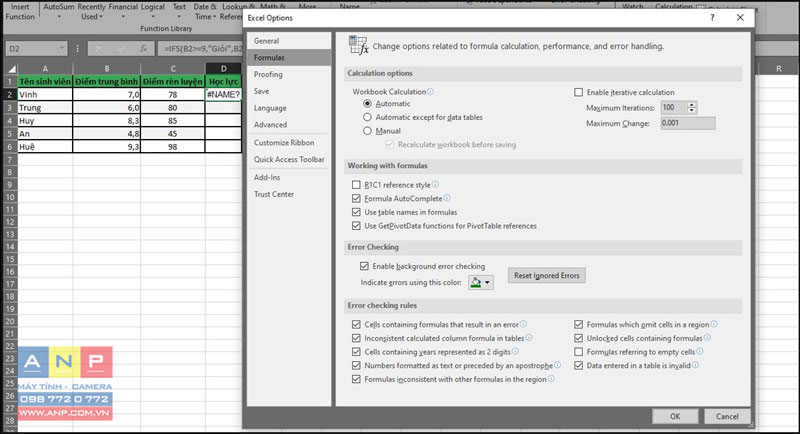Click the Select All corner triangle of sheet
Screen dimensions: 800x434
coord(11,68)
